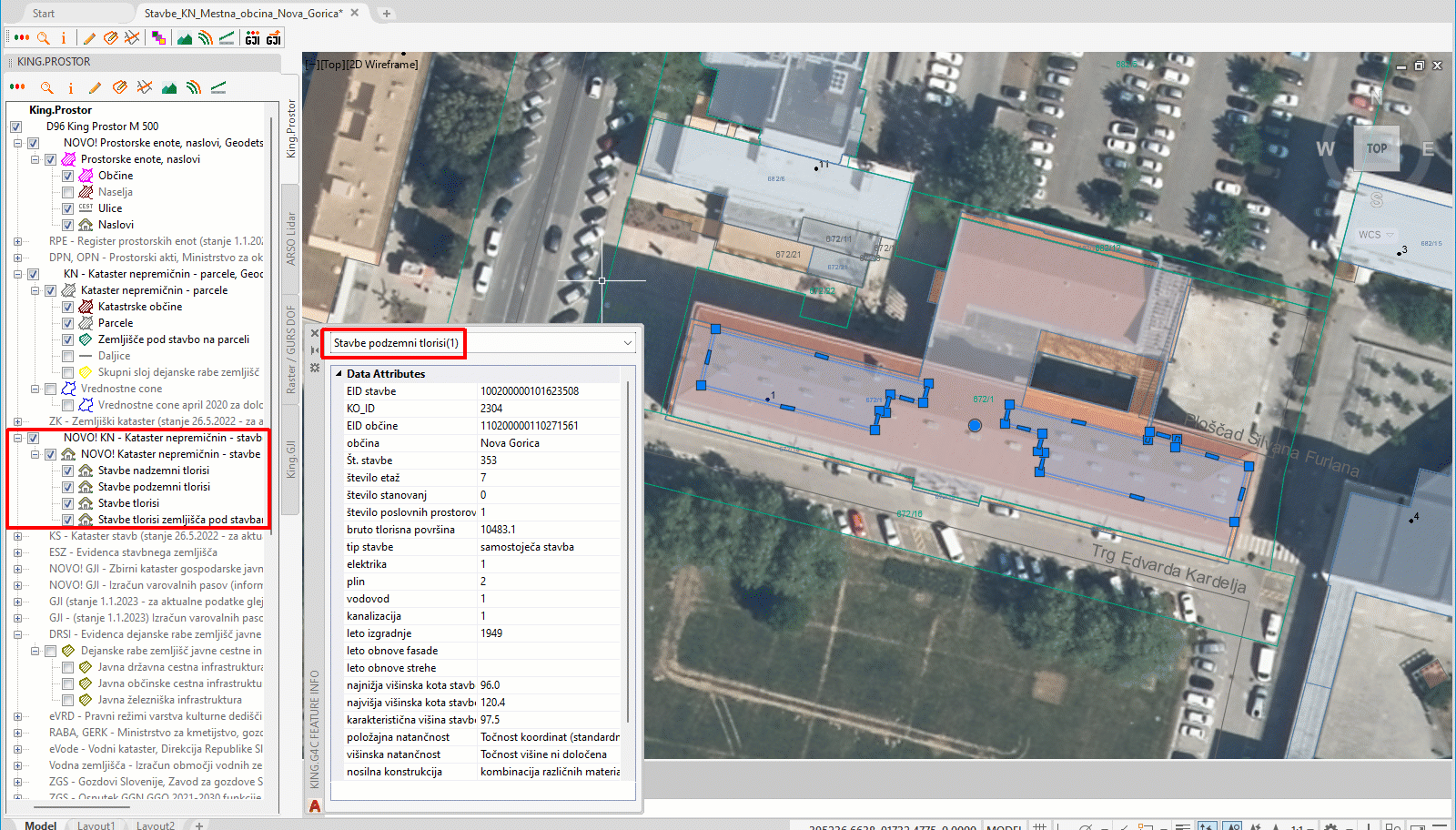Click the green-orange arcs icon in the top toolbar

(206, 37)
